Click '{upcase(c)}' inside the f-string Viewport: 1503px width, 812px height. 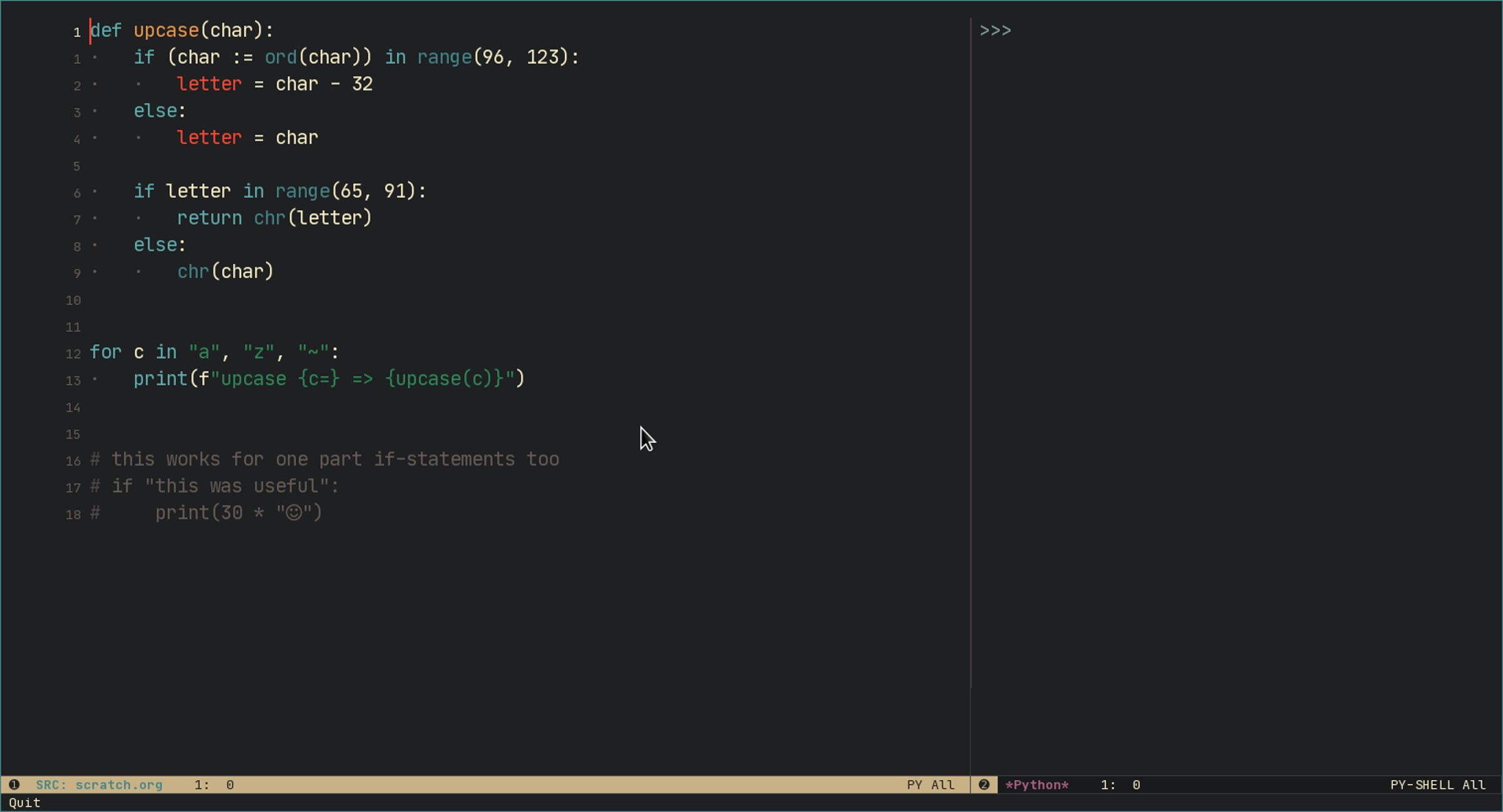coord(445,379)
